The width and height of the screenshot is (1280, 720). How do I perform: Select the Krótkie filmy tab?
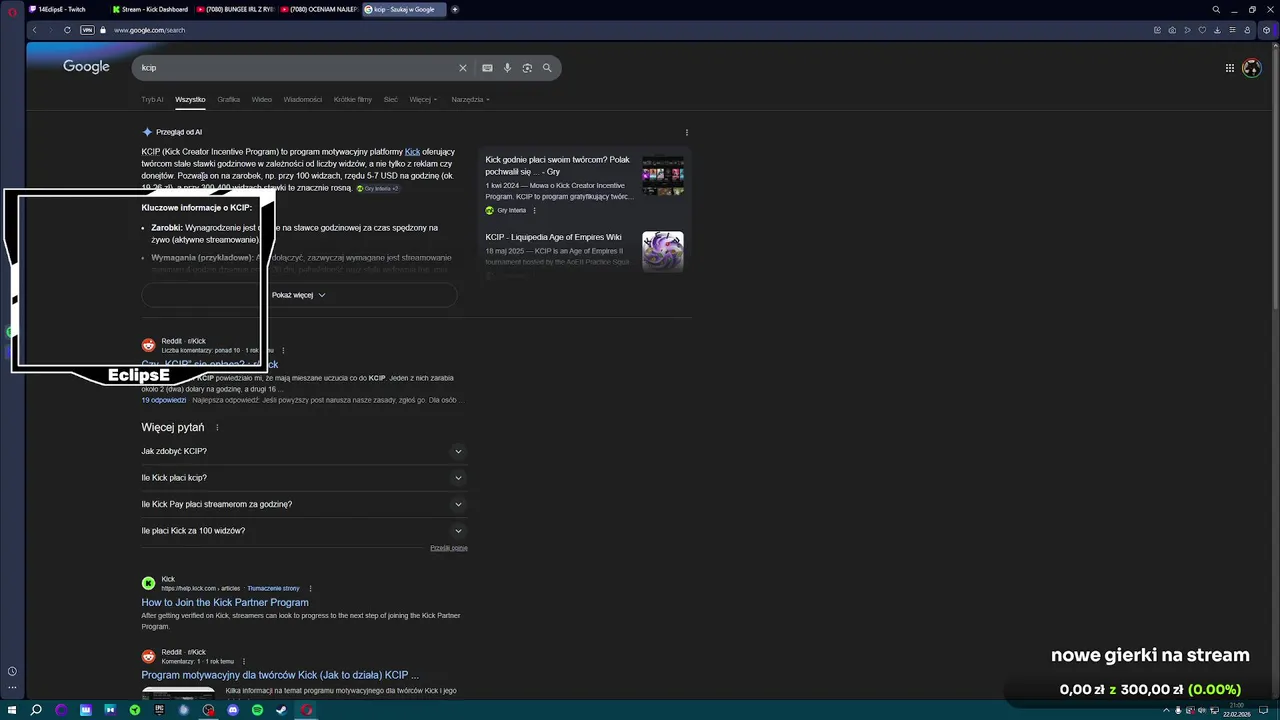(353, 100)
